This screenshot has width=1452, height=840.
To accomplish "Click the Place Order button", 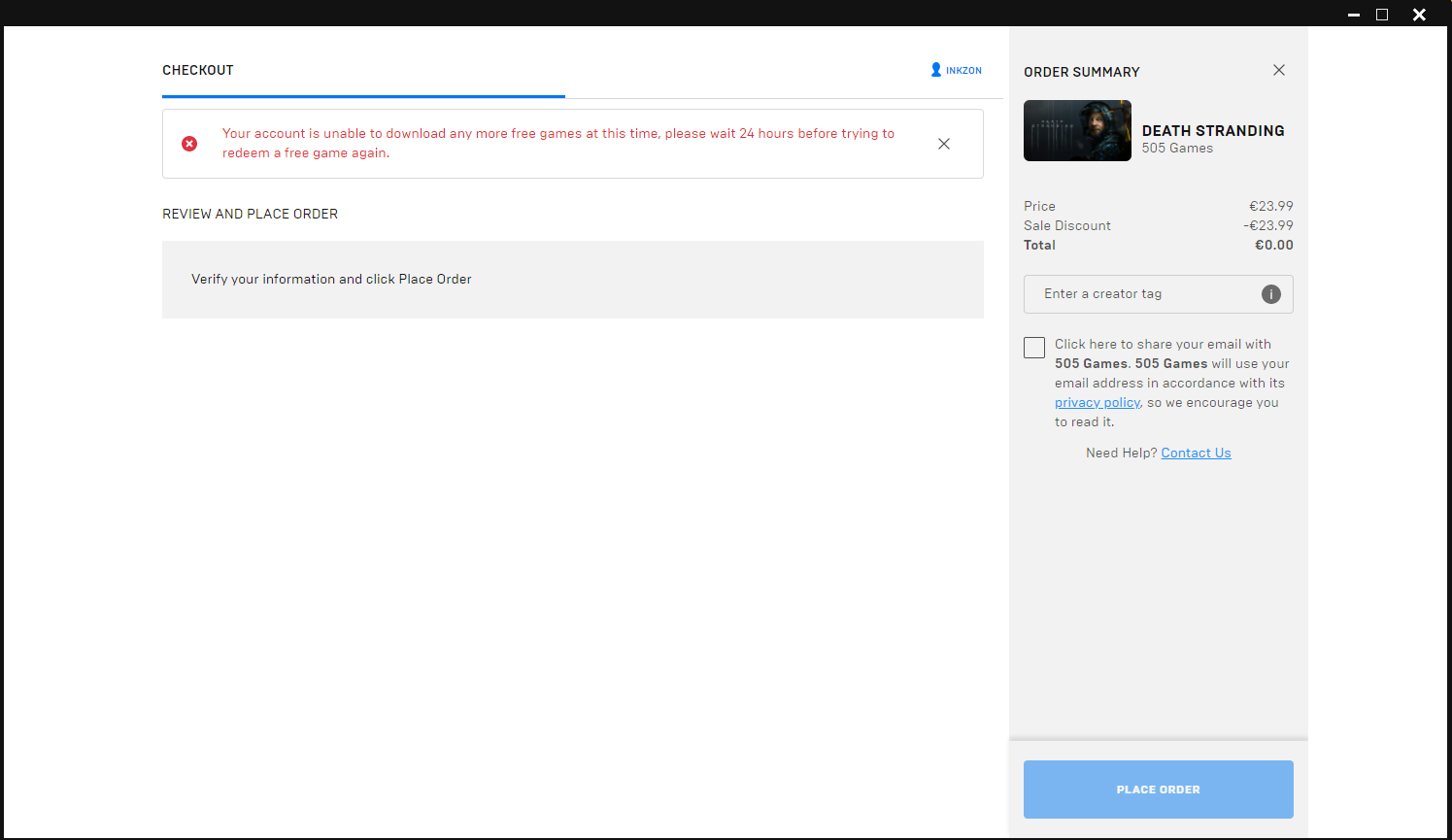I will point(1159,790).
